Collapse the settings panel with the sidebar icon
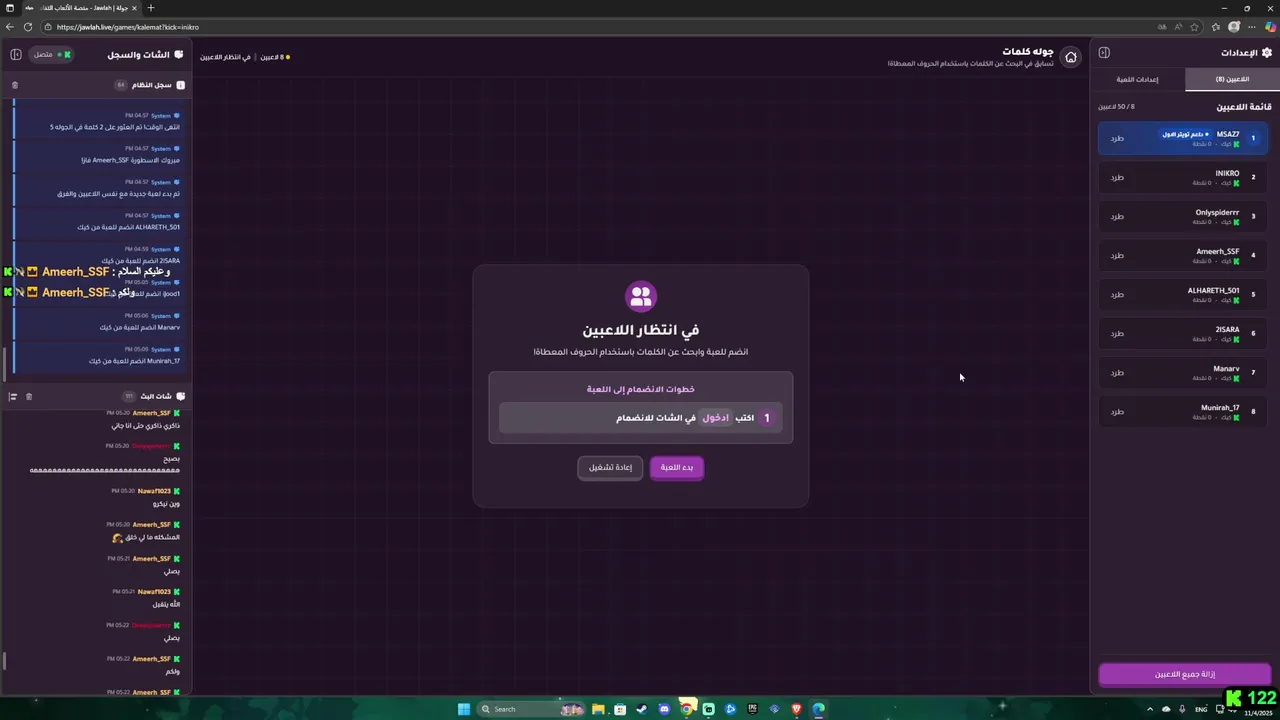The height and width of the screenshot is (720, 1280). tap(1104, 53)
